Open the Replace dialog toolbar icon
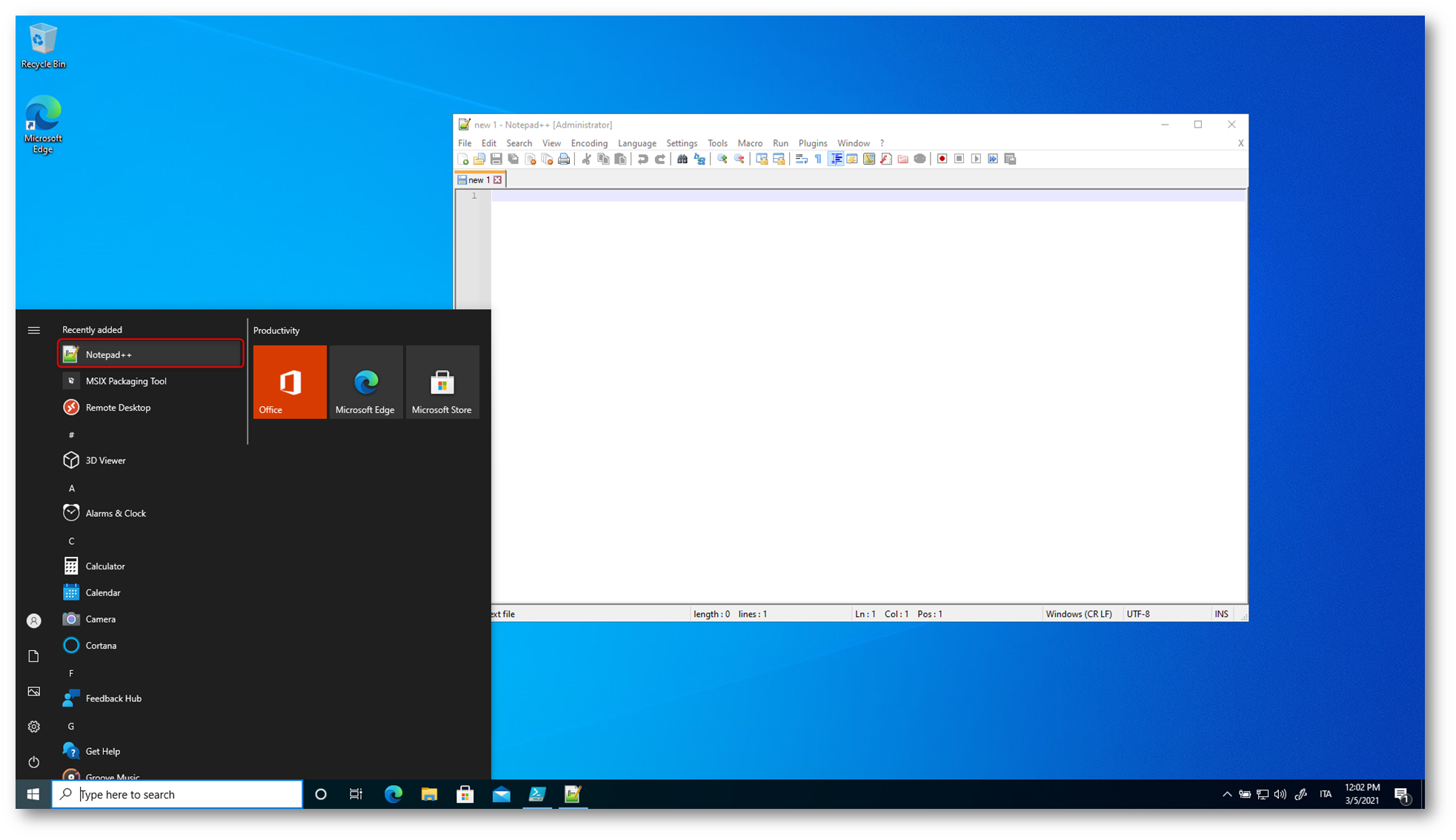The height and width of the screenshot is (840, 1456). (x=699, y=159)
